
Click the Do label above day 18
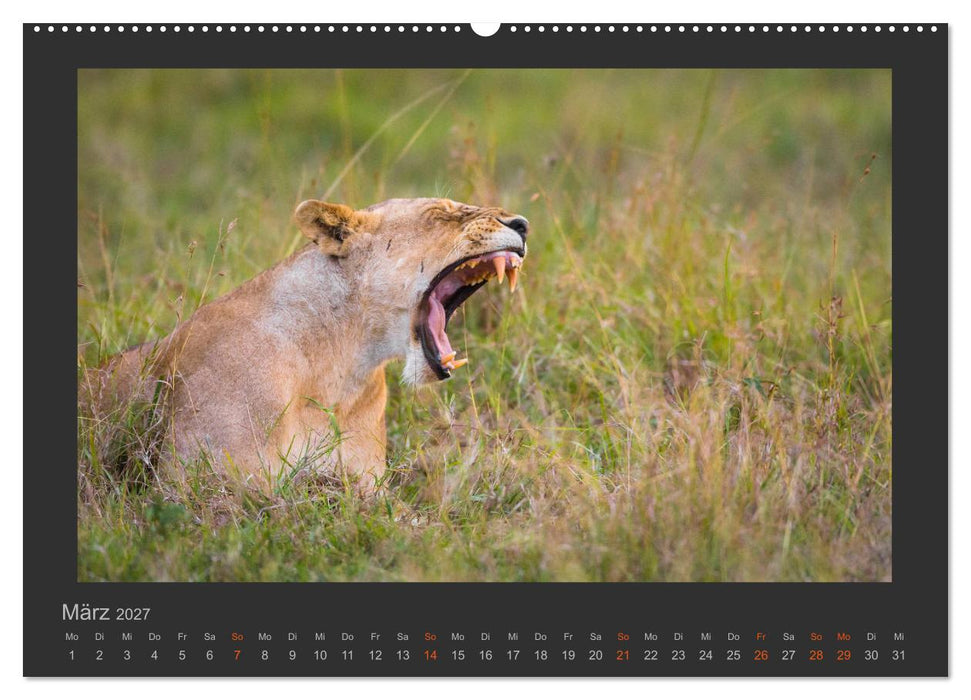(x=541, y=636)
